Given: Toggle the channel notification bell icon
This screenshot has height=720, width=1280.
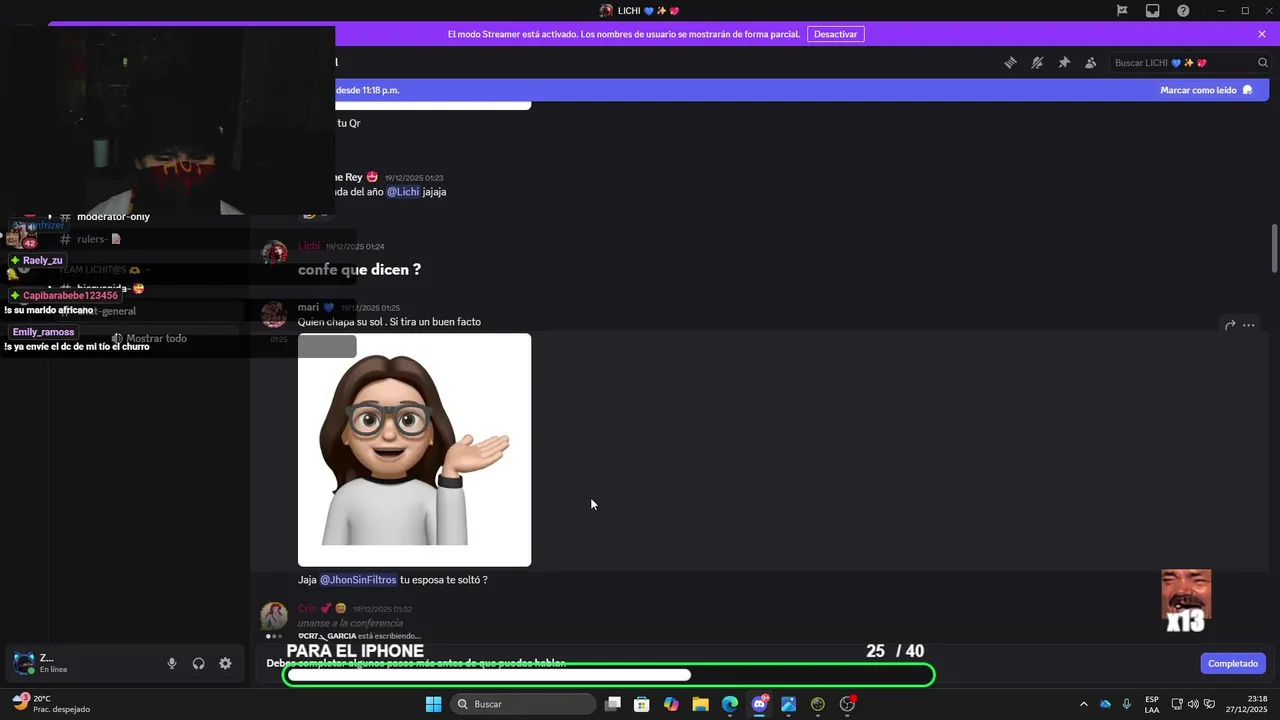Looking at the screenshot, I should (1037, 62).
